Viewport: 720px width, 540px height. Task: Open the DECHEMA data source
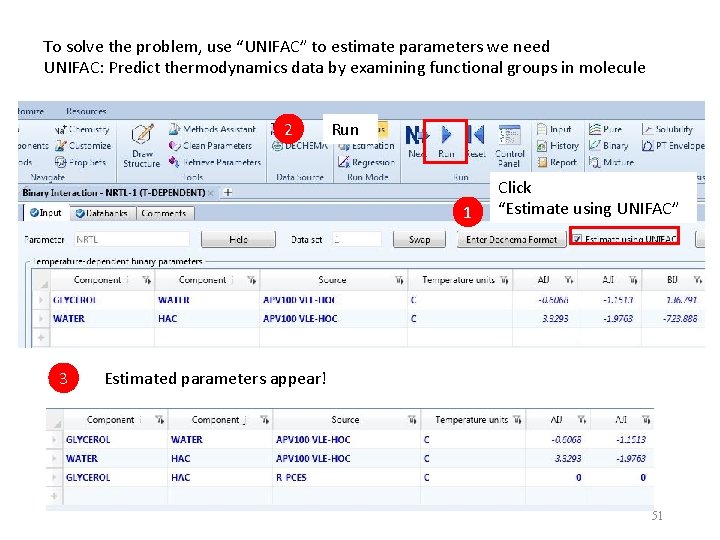pyautogui.click(x=300, y=146)
